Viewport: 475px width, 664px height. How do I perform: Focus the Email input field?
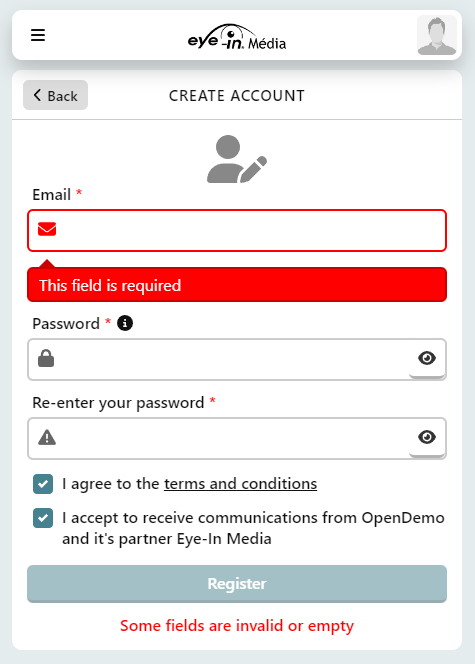pyautogui.click(x=237, y=230)
